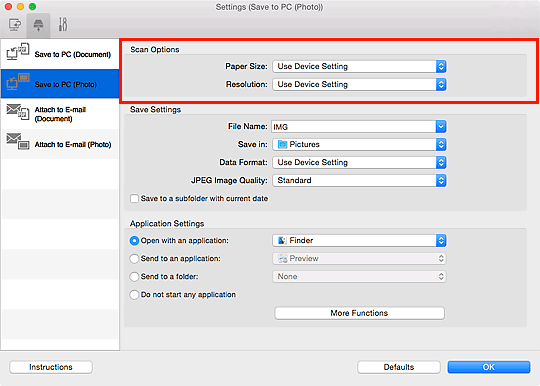Image resolution: width=540 pixels, height=386 pixels.
Task: Select Save to PC (Photo) in sidebar
Action: click(x=60, y=84)
